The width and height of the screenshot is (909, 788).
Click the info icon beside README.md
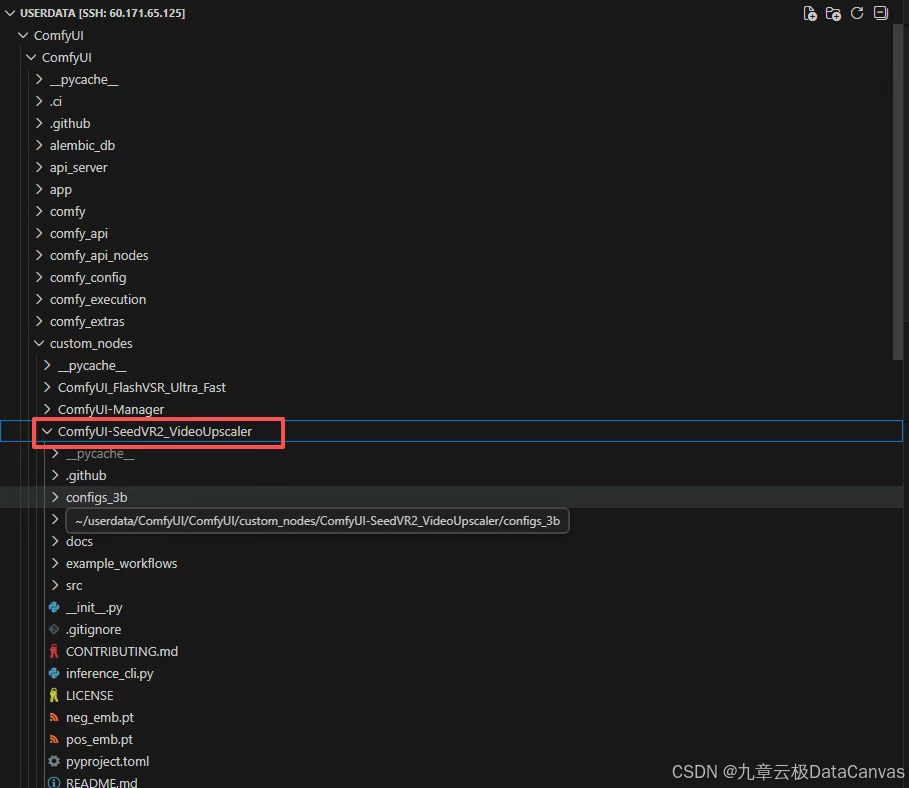(54, 783)
